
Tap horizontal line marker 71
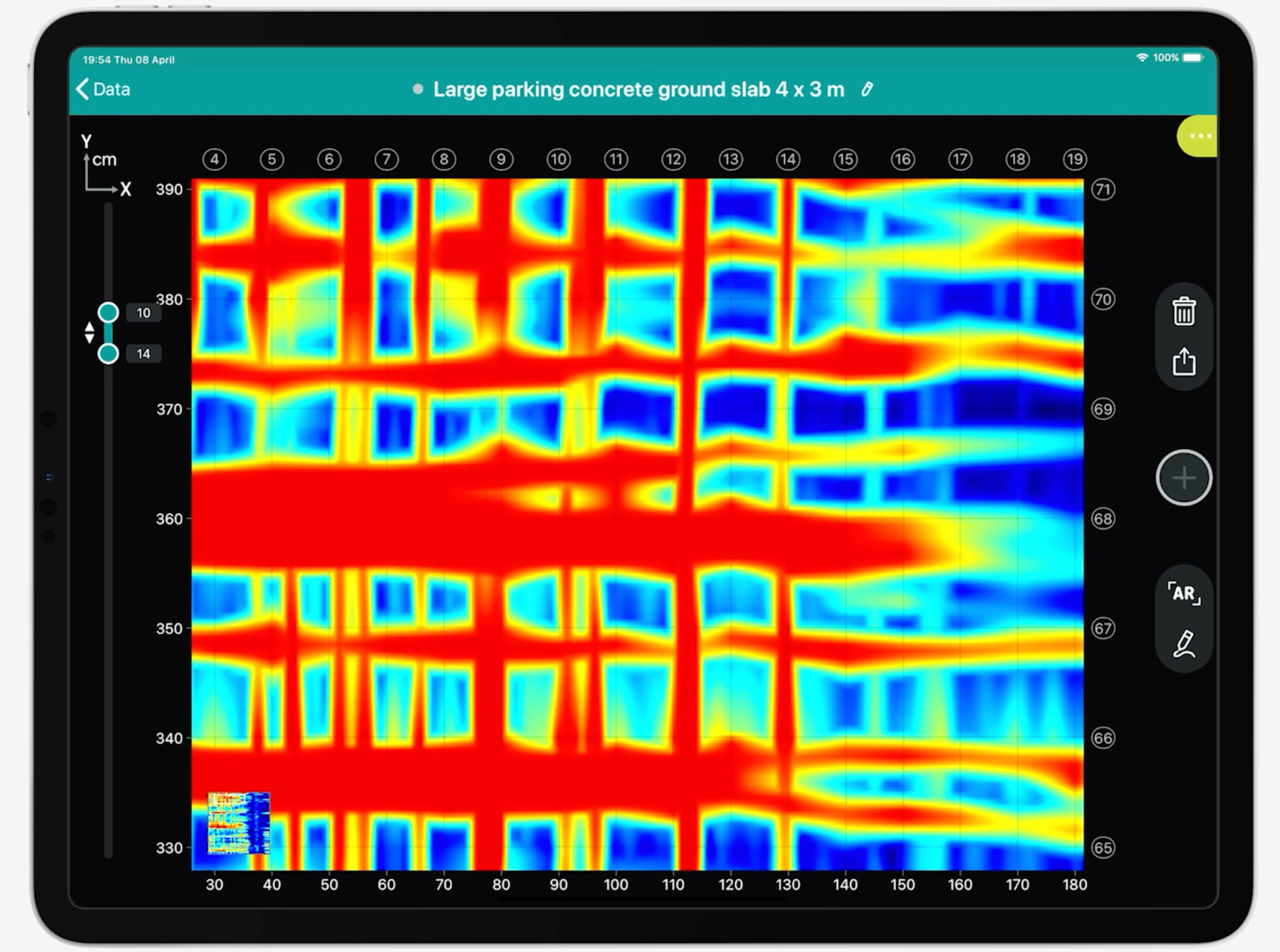click(1103, 189)
